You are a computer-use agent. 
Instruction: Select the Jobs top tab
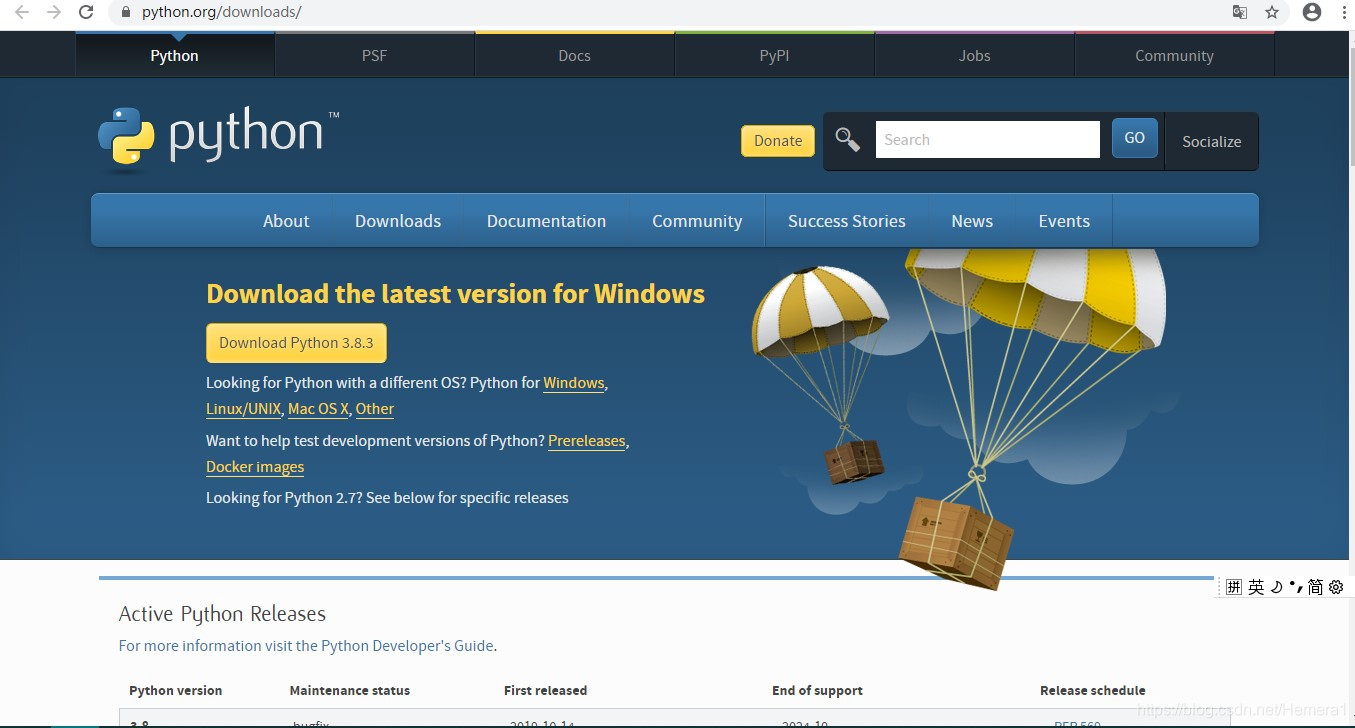pos(975,55)
